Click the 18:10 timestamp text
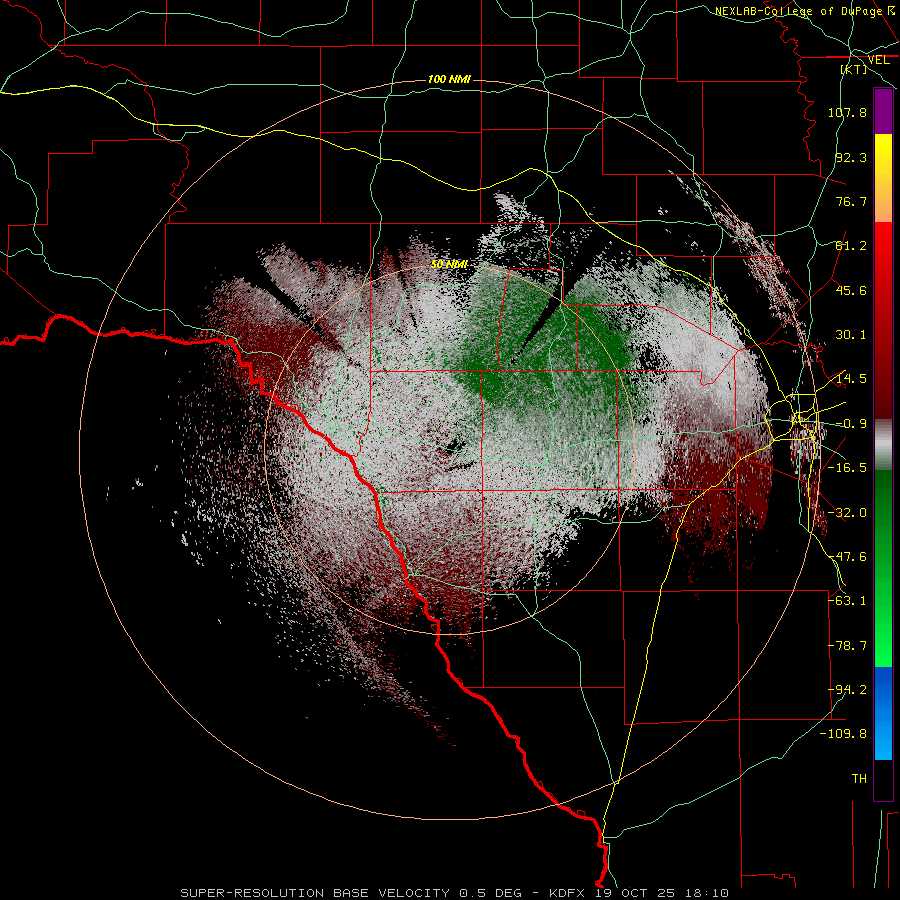The image size is (900, 900). click(x=705, y=893)
